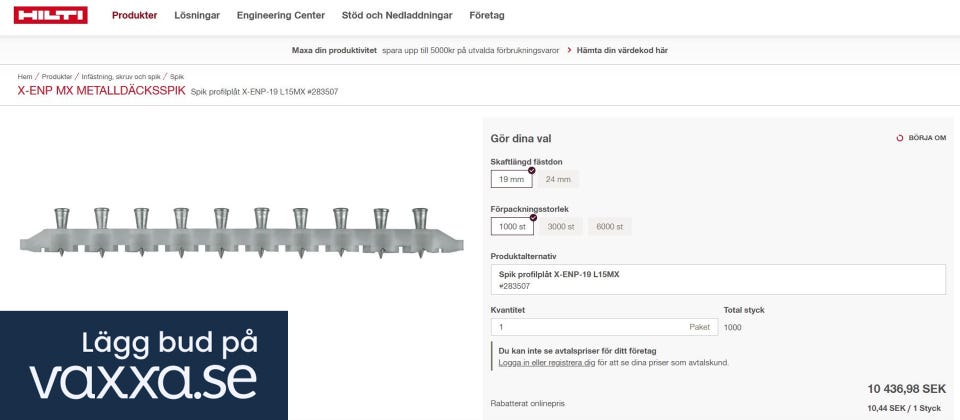This screenshot has width=960, height=420.
Task: Open the Spik breadcrumb
Action: (x=177, y=77)
